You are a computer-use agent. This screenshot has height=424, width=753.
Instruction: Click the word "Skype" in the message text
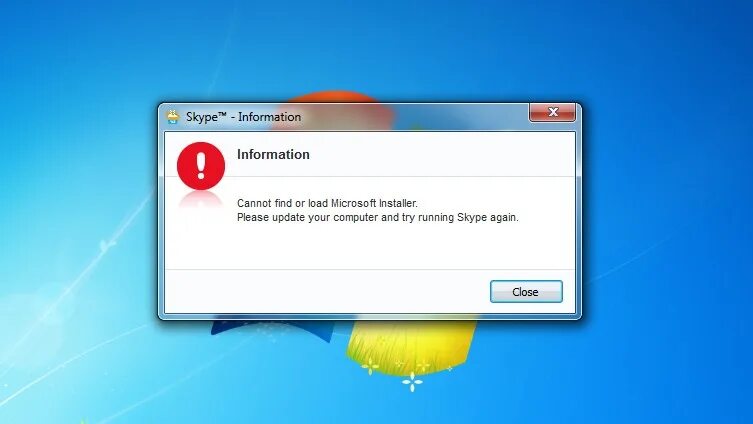(472, 218)
